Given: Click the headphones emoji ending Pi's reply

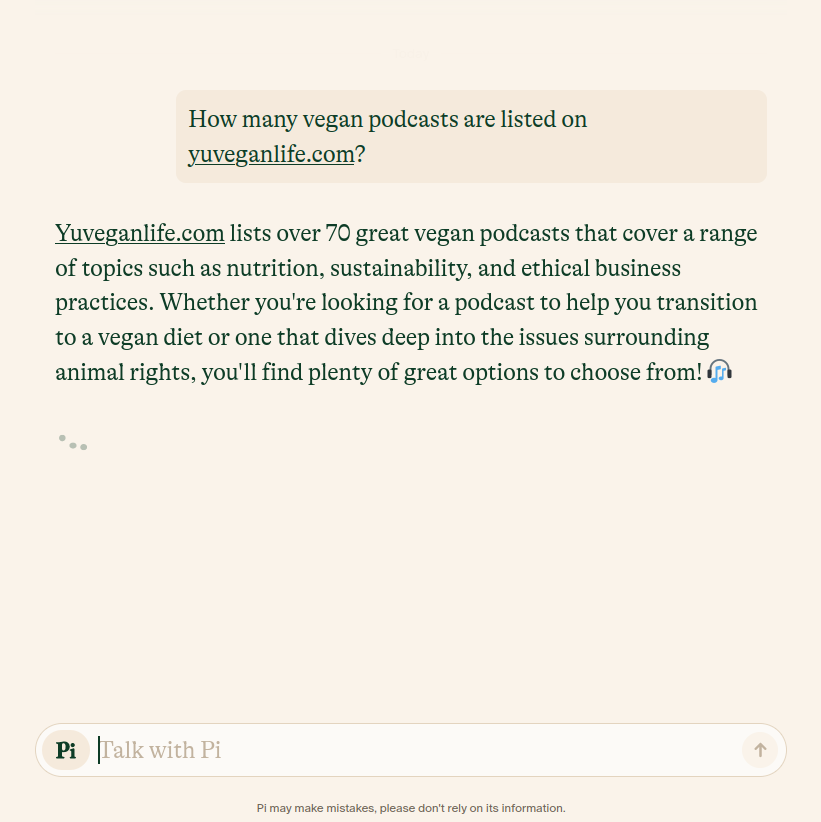Looking at the screenshot, I should pos(719,372).
